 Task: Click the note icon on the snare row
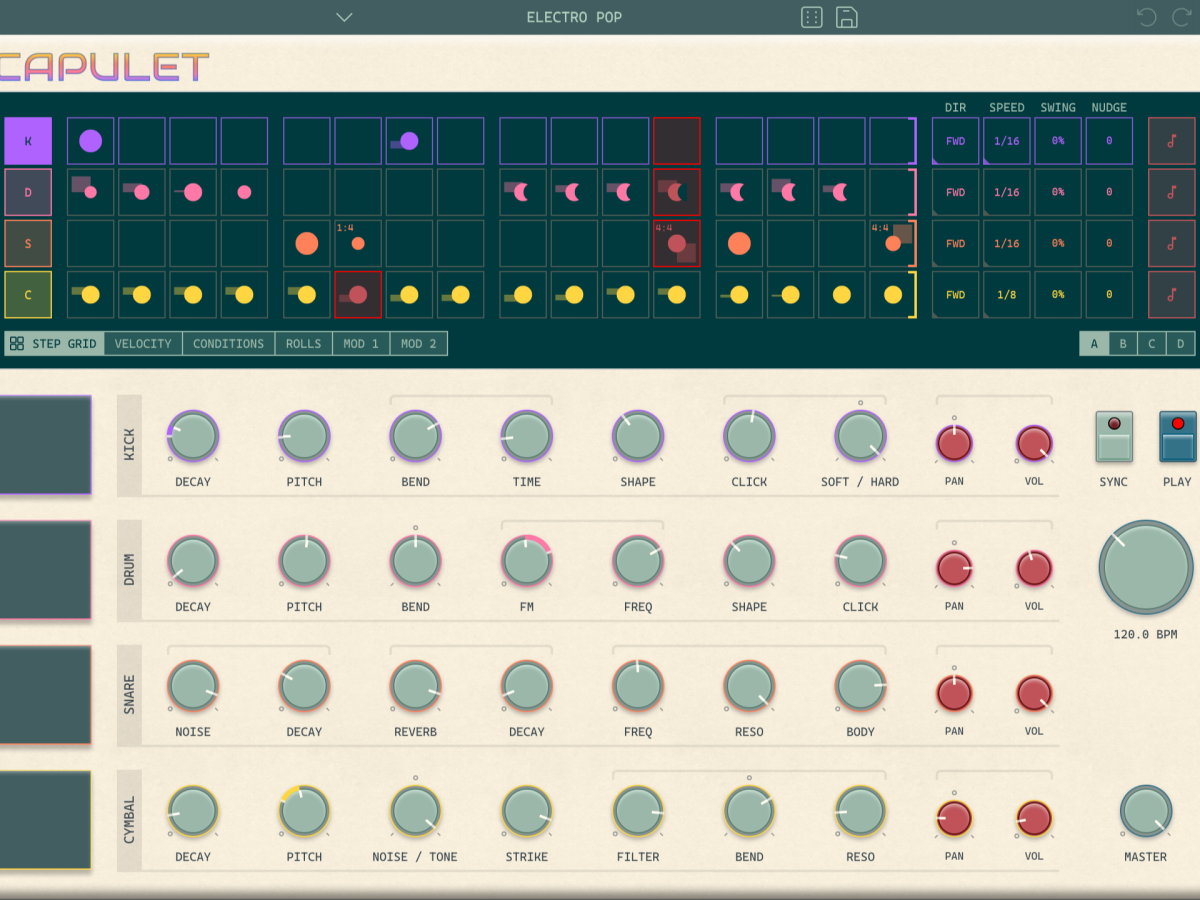pyautogui.click(x=1172, y=243)
